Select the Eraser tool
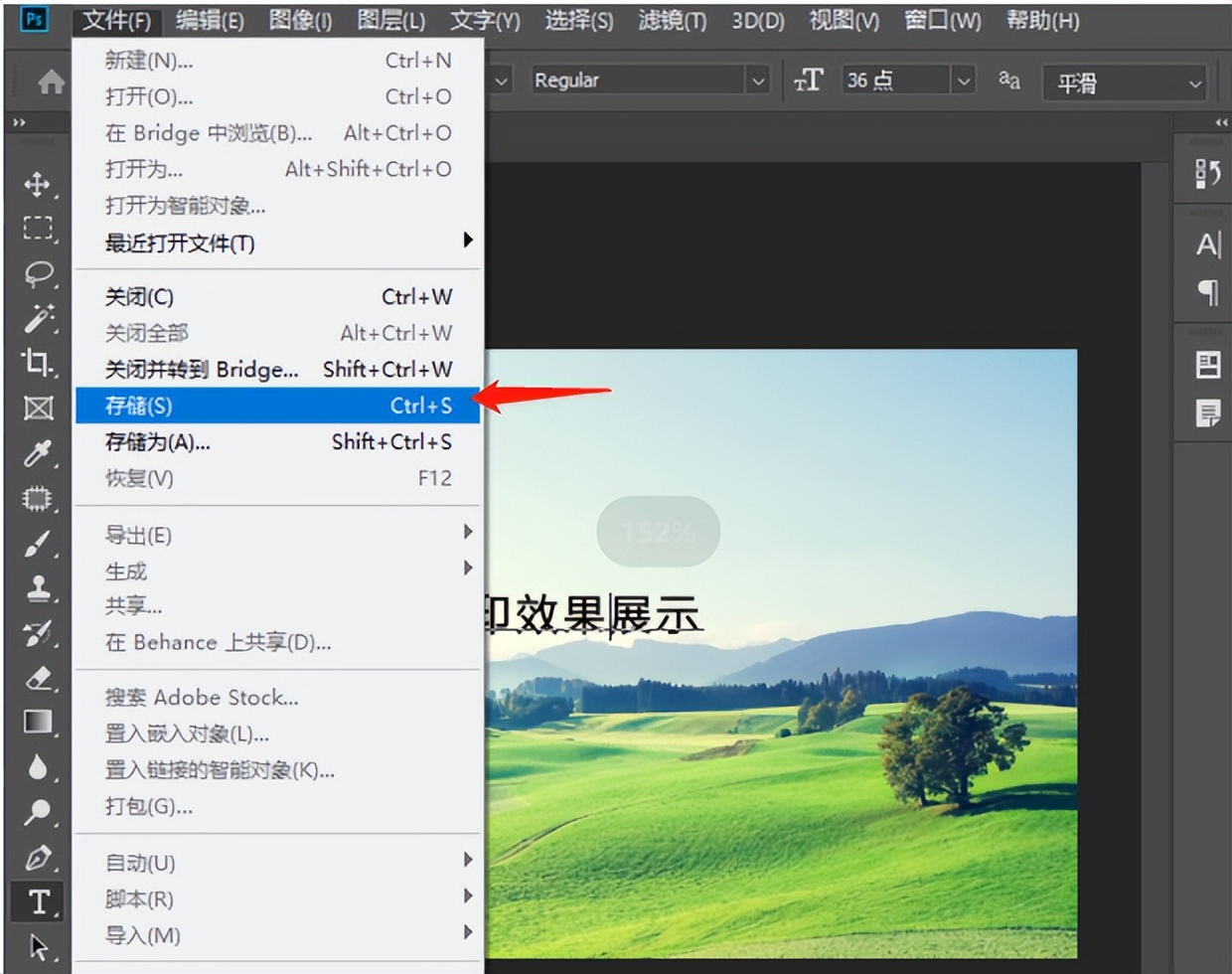The image size is (1232, 974). point(38,679)
